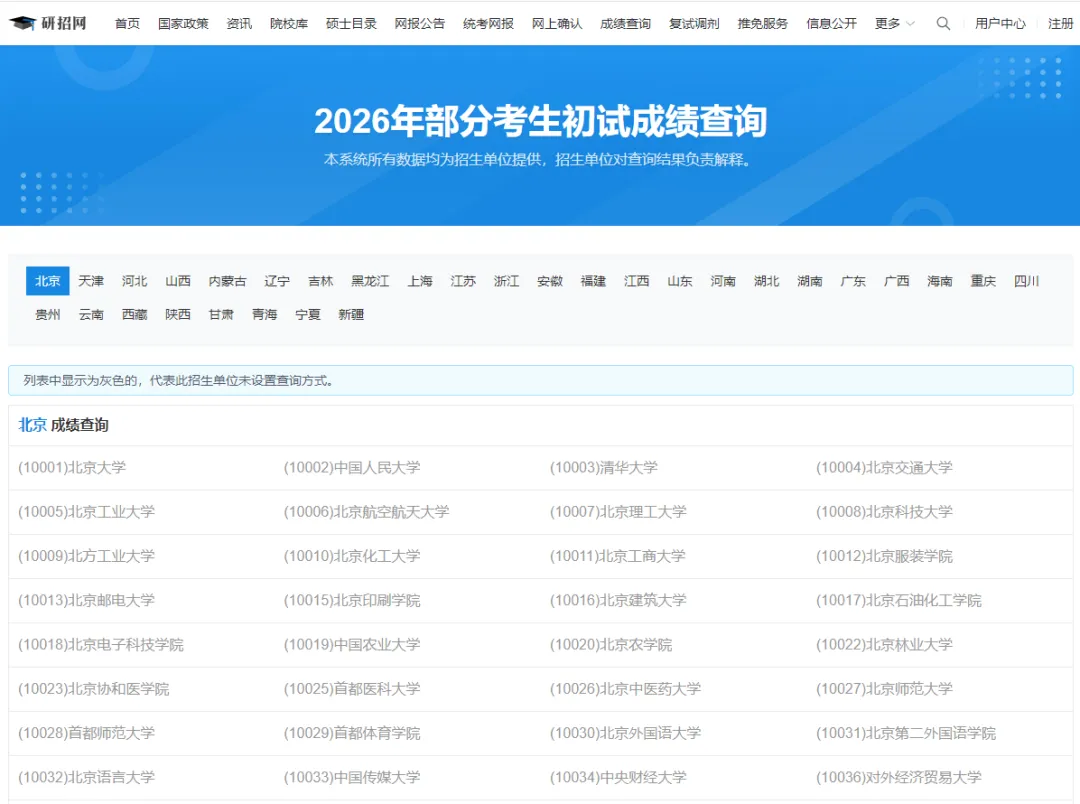Image resolution: width=1080 pixels, height=804 pixels.
Task: Select the 福建 province tab
Action: [x=593, y=280]
